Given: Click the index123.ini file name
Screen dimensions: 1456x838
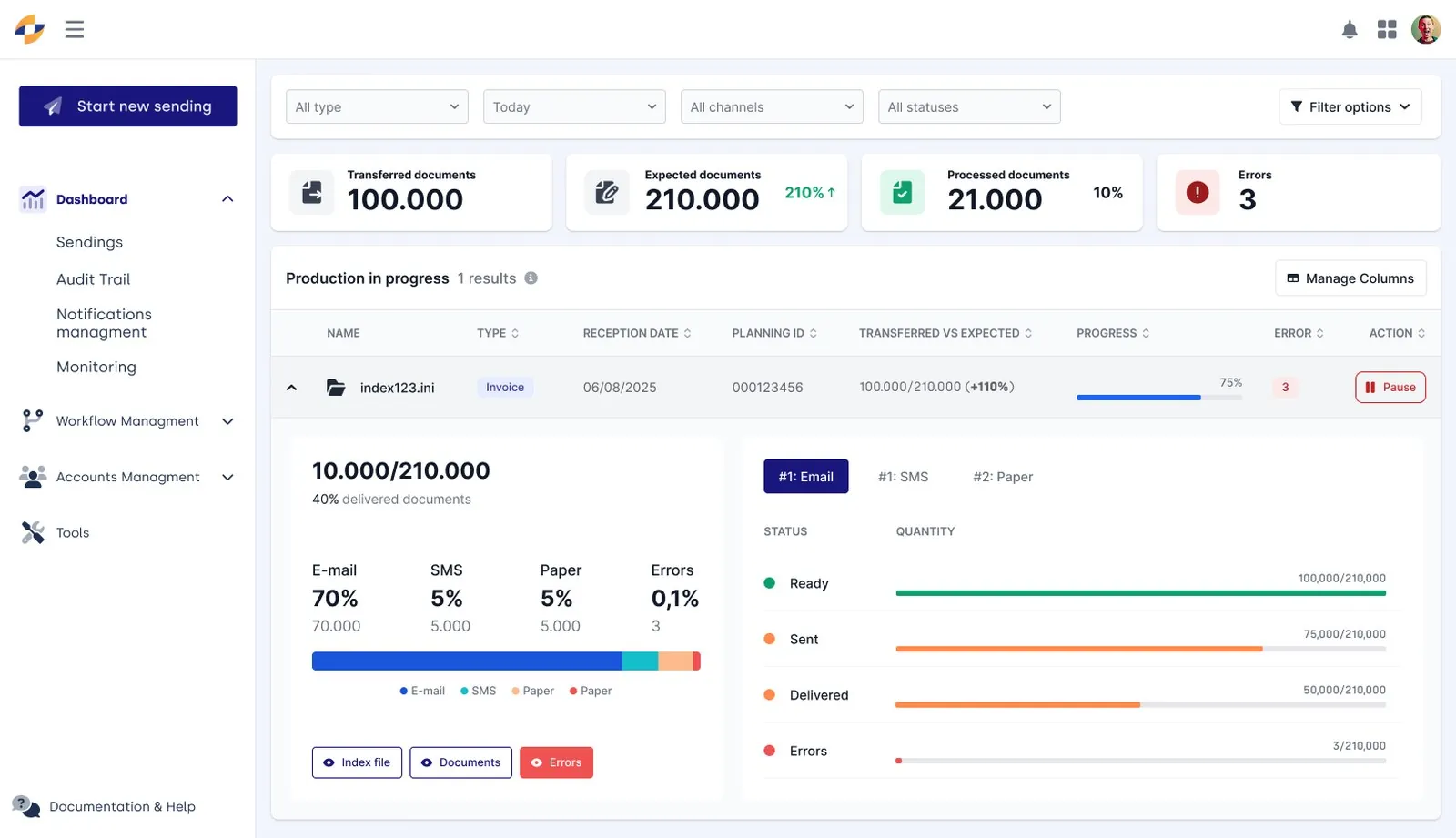Looking at the screenshot, I should pyautogui.click(x=397, y=388).
